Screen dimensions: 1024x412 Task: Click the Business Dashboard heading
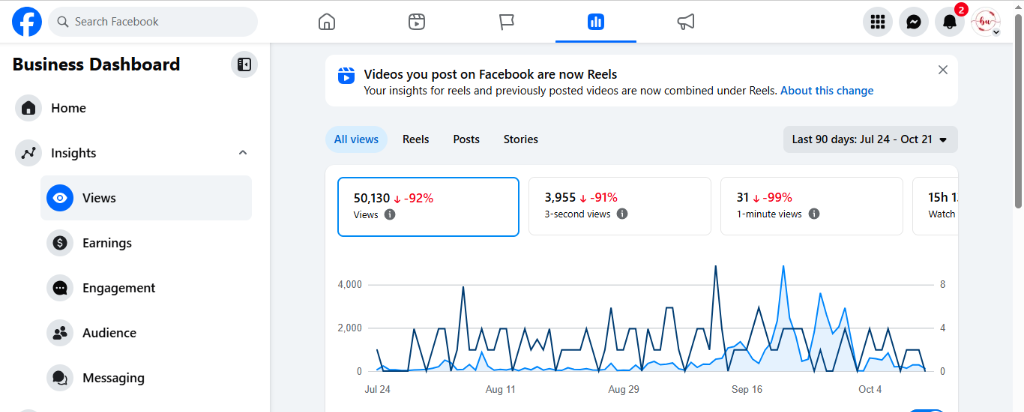click(96, 65)
